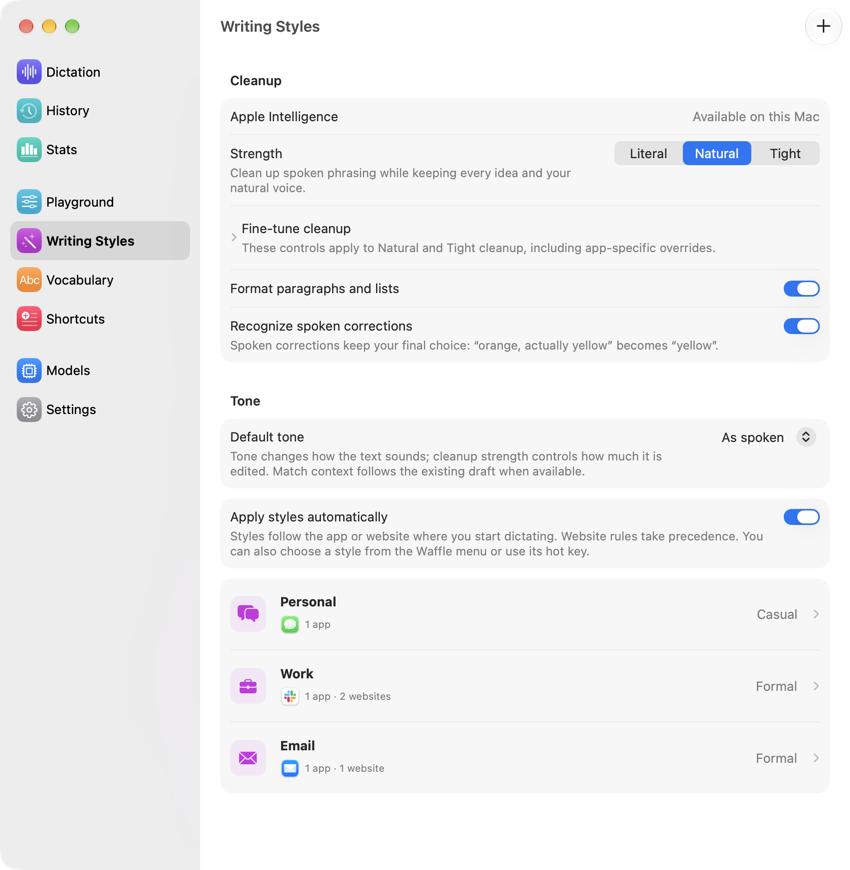This screenshot has height=870, width=850.
Task: Click the Models chip icon
Action: (29, 370)
